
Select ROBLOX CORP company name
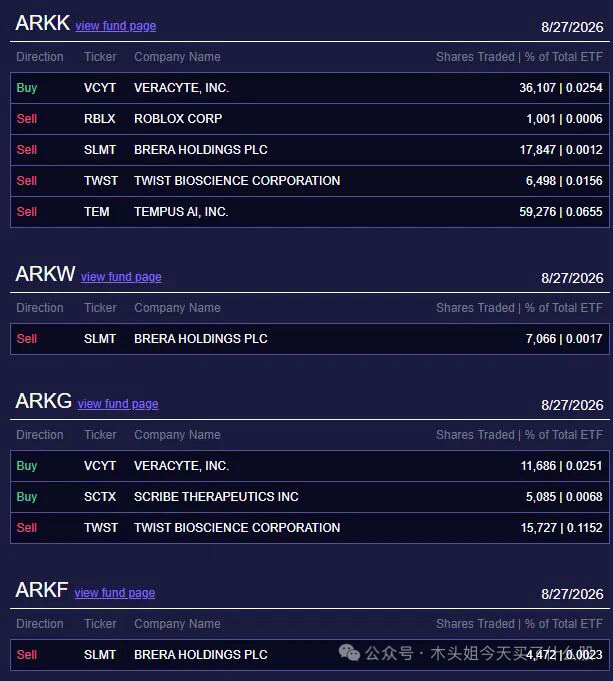[178, 119]
